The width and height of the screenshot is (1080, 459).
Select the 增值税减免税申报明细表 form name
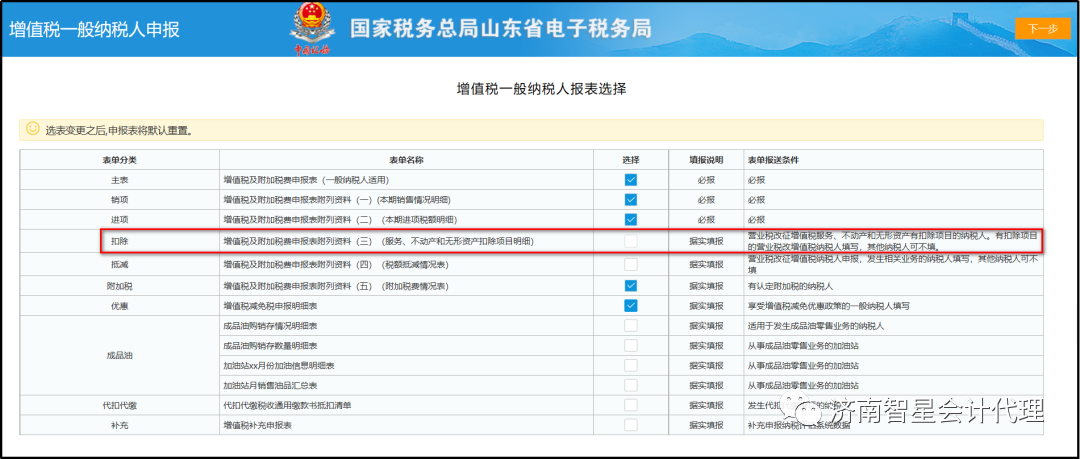[x=271, y=305]
